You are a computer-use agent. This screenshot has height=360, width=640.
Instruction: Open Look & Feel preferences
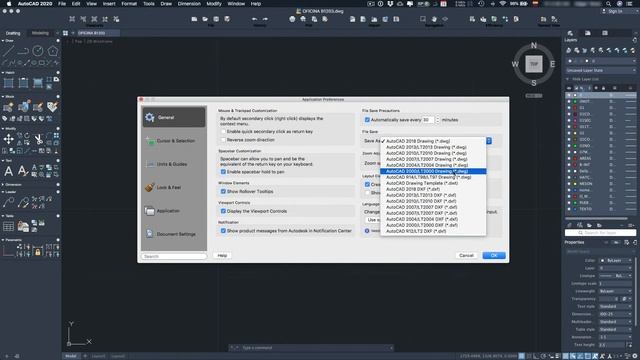tap(173, 187)
